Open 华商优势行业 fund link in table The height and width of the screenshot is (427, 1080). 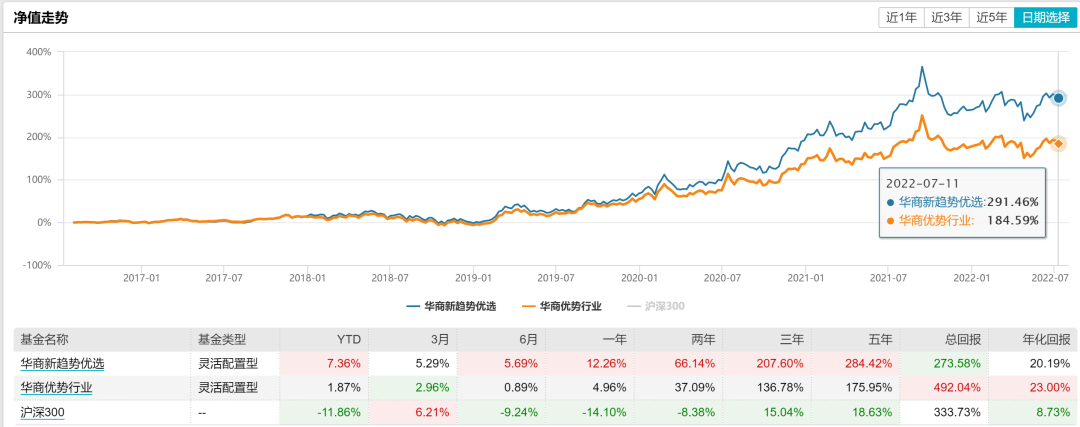(56, 387)
